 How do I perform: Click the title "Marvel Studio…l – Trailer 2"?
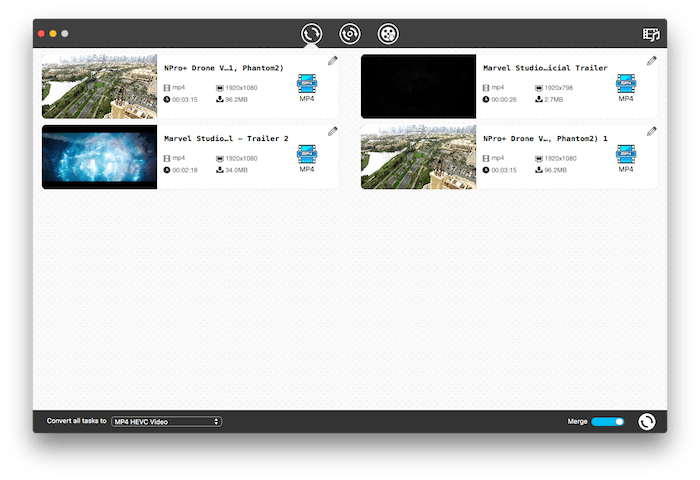226,138
